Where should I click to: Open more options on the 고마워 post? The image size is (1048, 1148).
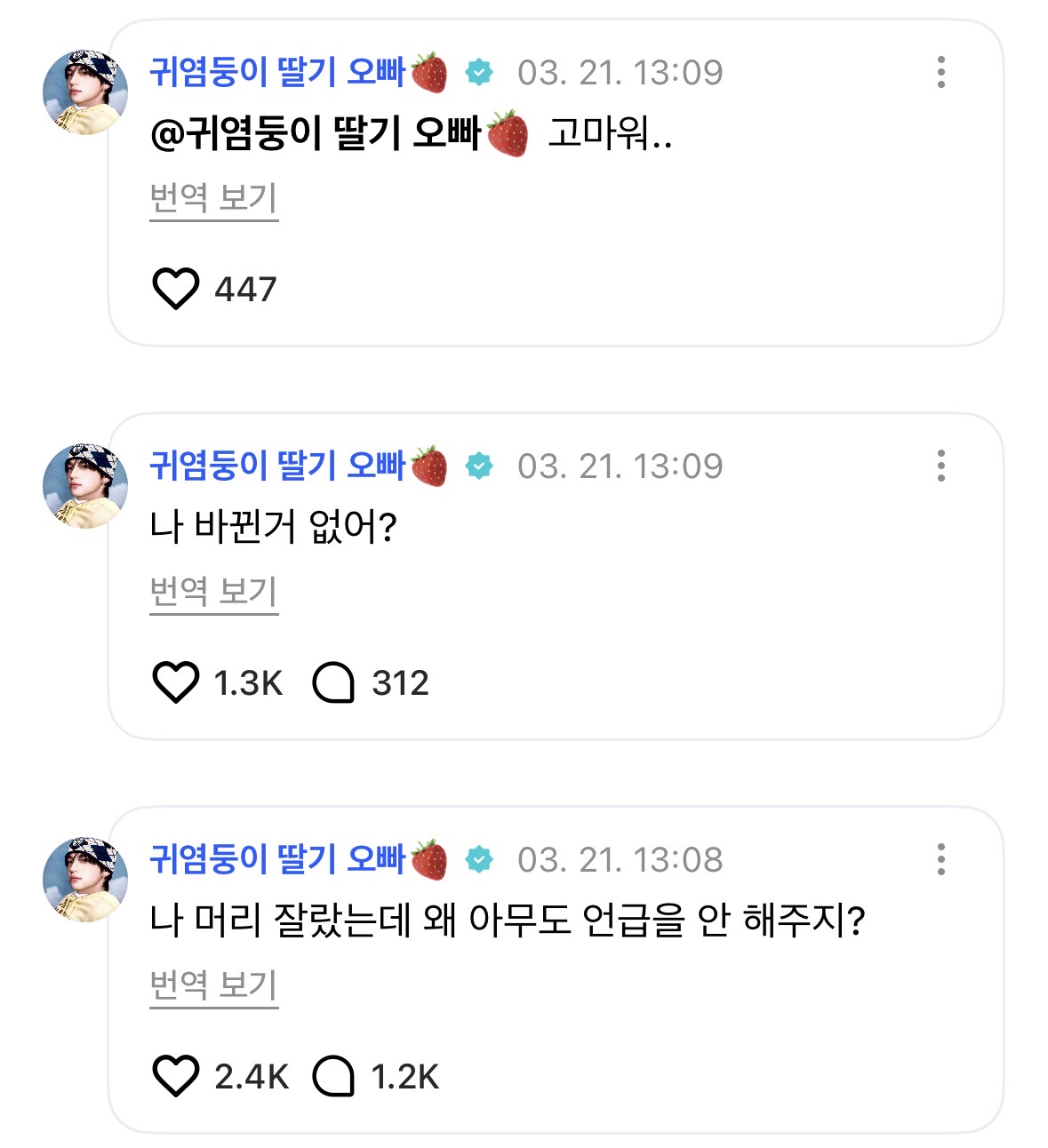[x=940, y=72]
